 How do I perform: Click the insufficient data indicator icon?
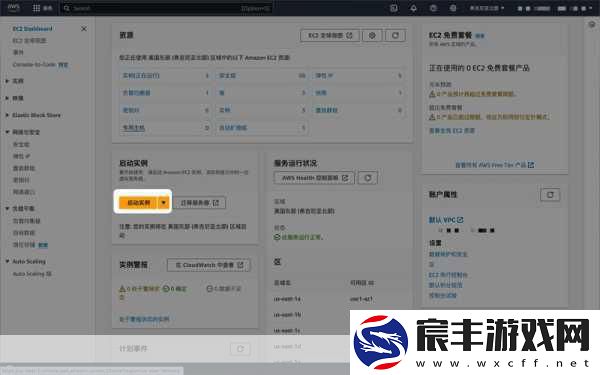pos(210,289)
